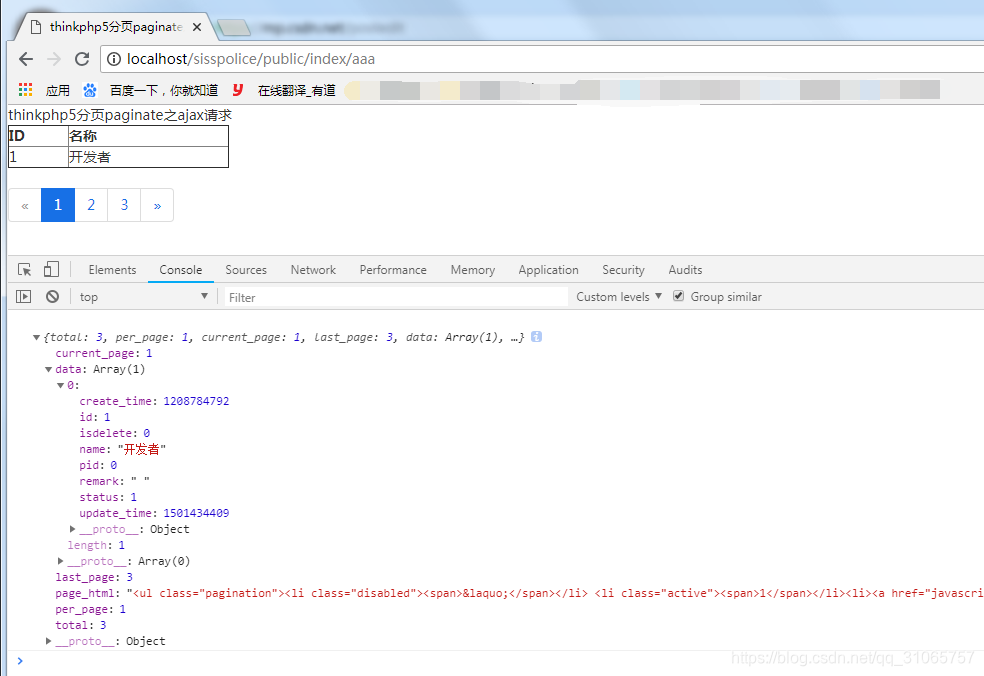
Task: Go to pagination page 3
Action: (124, 205)
